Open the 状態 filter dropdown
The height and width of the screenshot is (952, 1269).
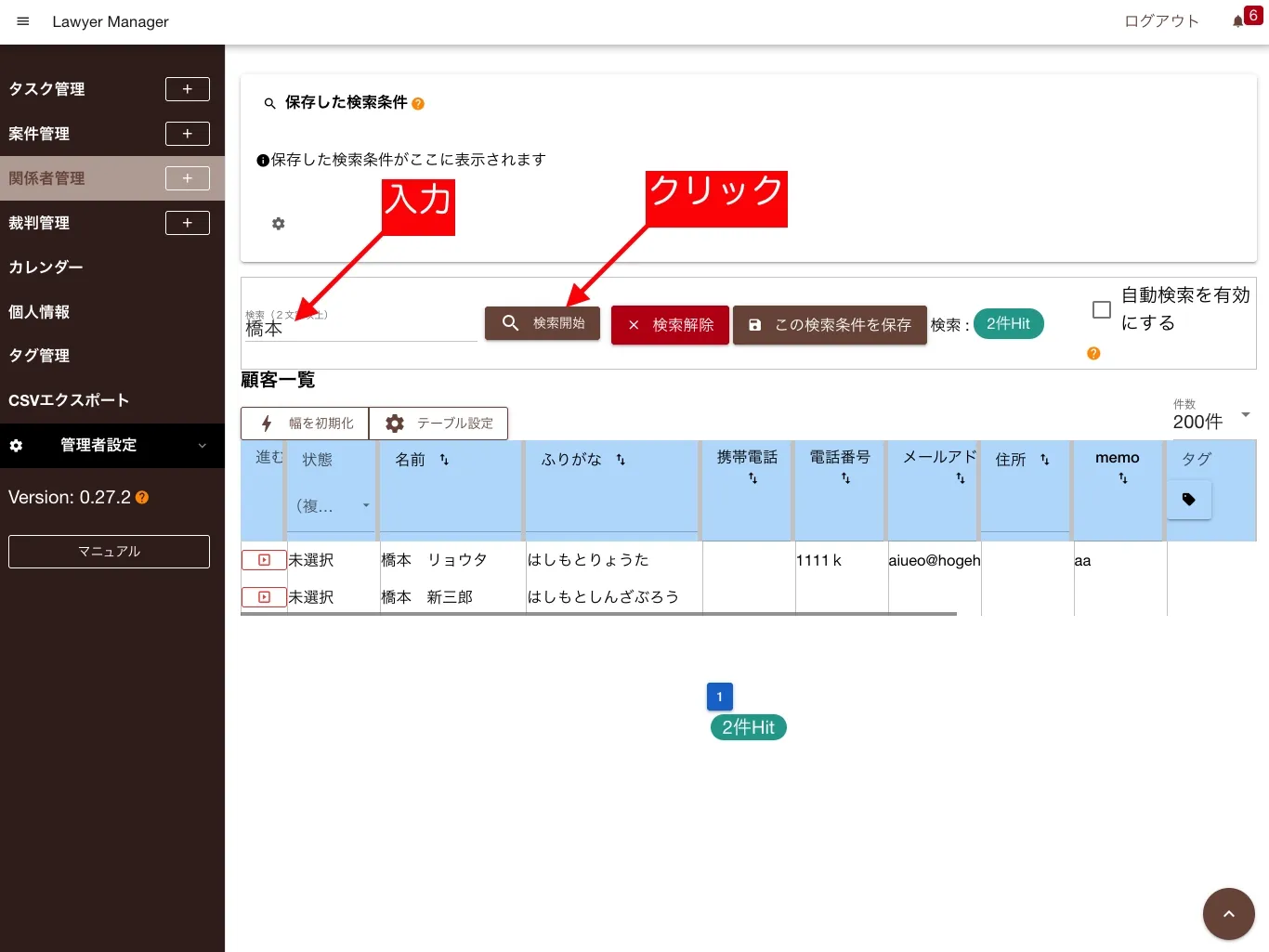[x=334, y=506]
